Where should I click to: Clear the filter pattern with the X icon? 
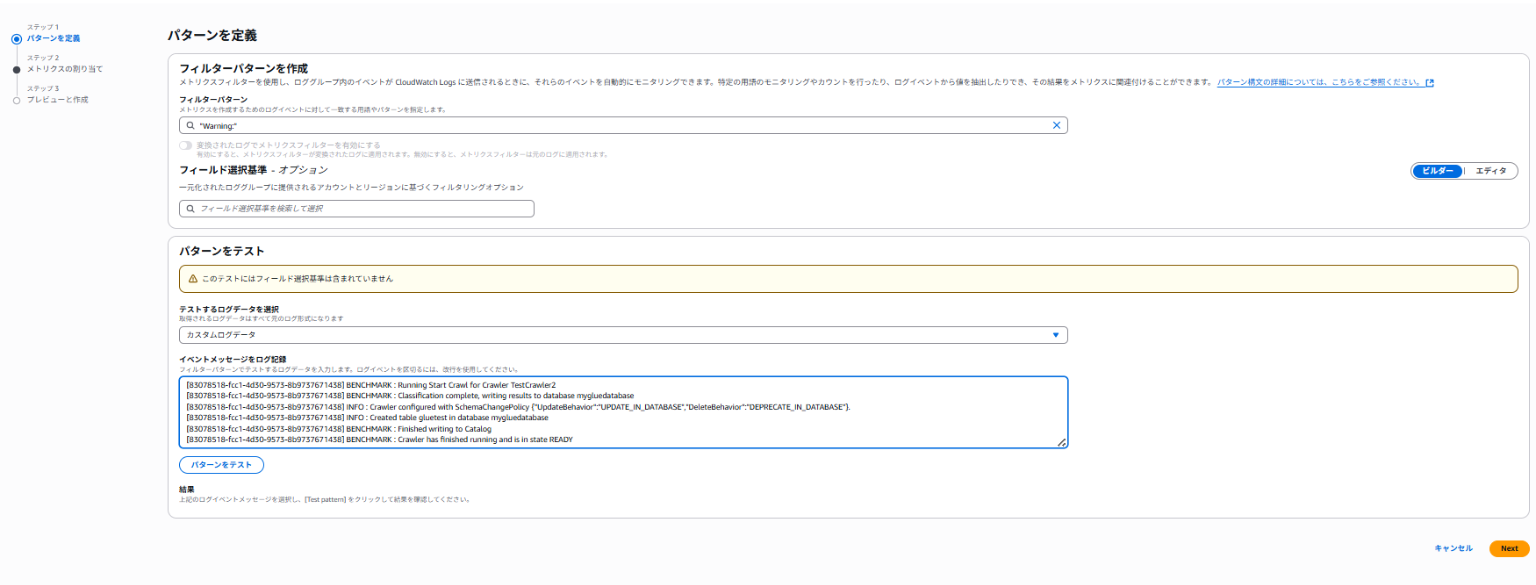[1056, 126]
